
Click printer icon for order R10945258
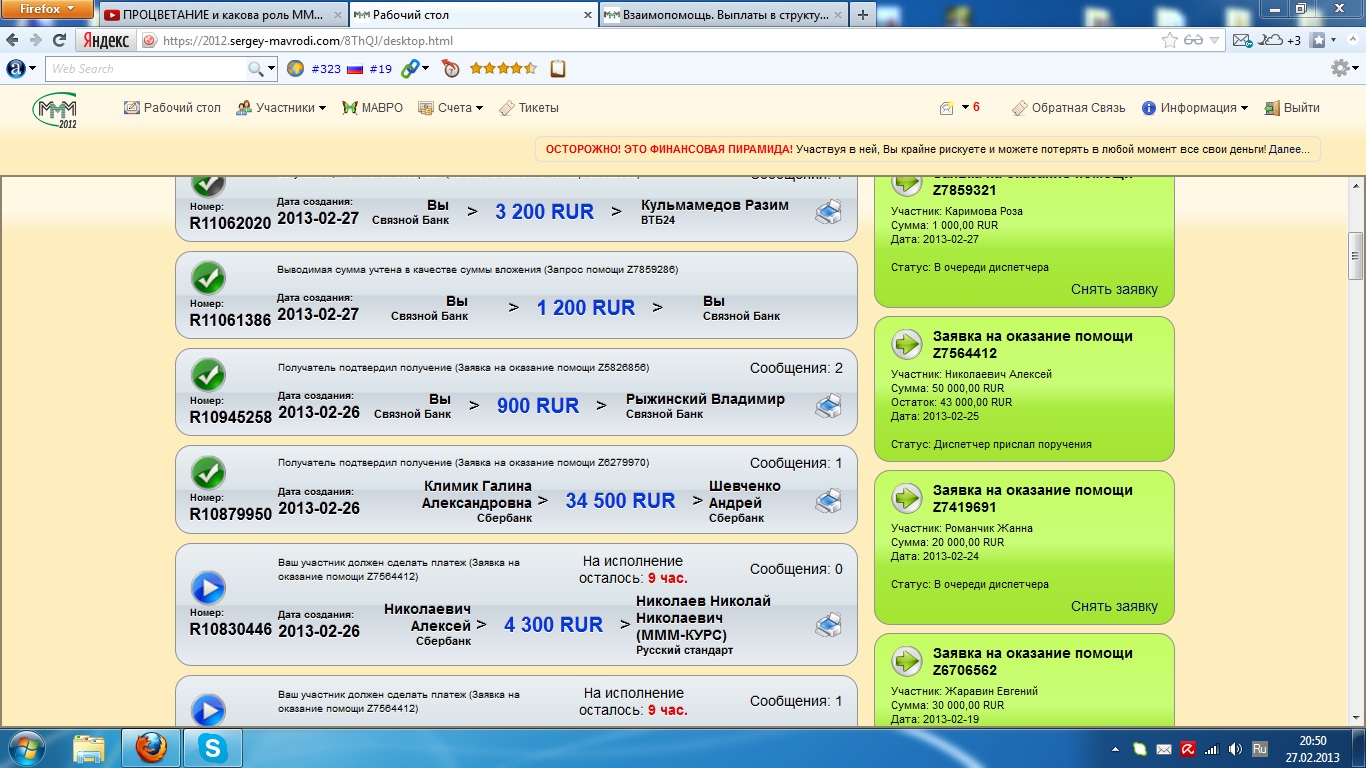coord(828,405)
